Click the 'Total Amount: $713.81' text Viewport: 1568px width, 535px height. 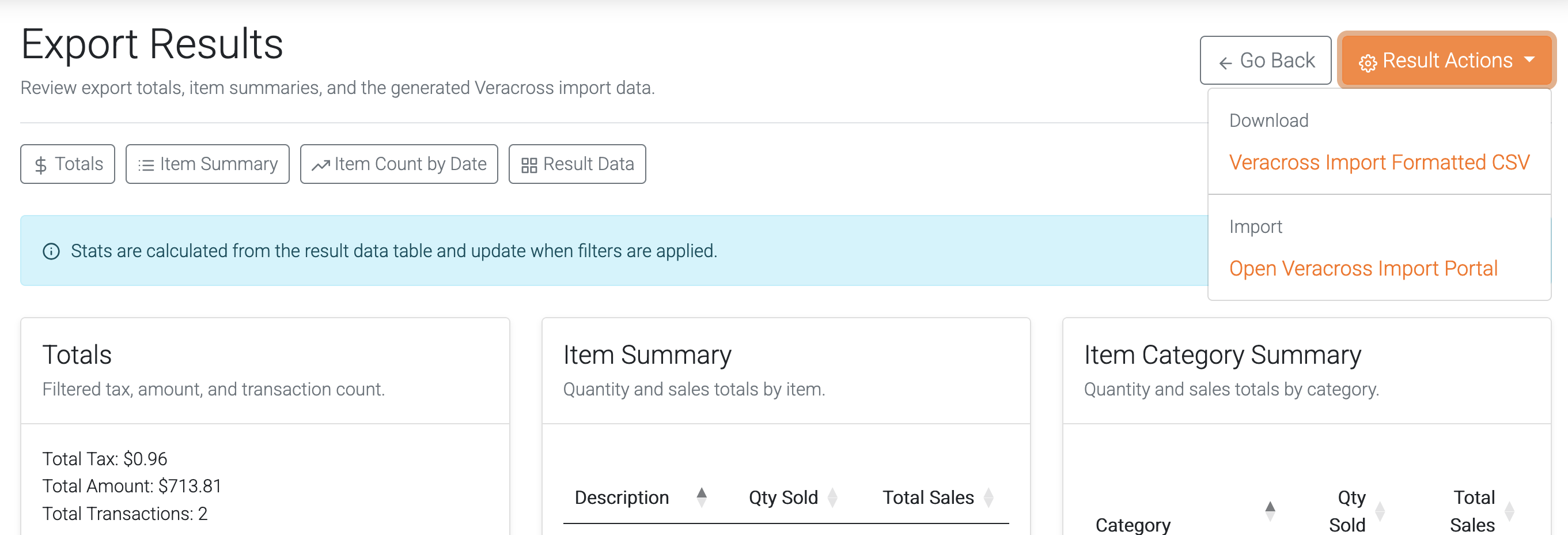(x=131, y=485)
